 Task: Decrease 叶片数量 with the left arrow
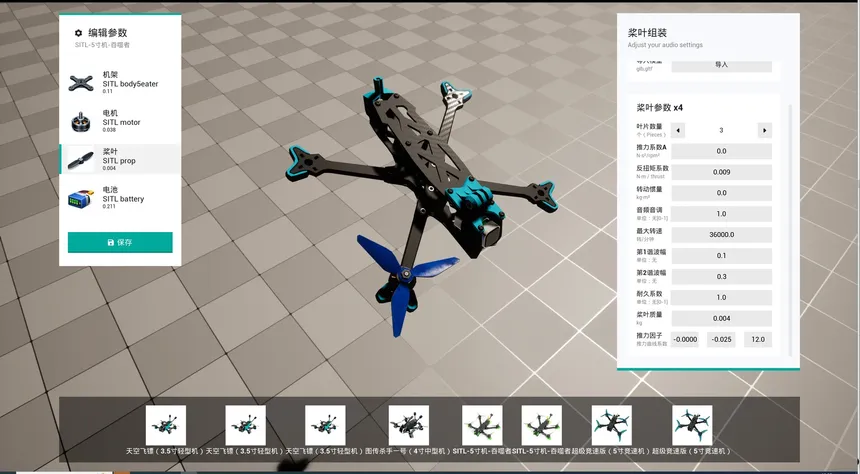(x=678, y=130)
